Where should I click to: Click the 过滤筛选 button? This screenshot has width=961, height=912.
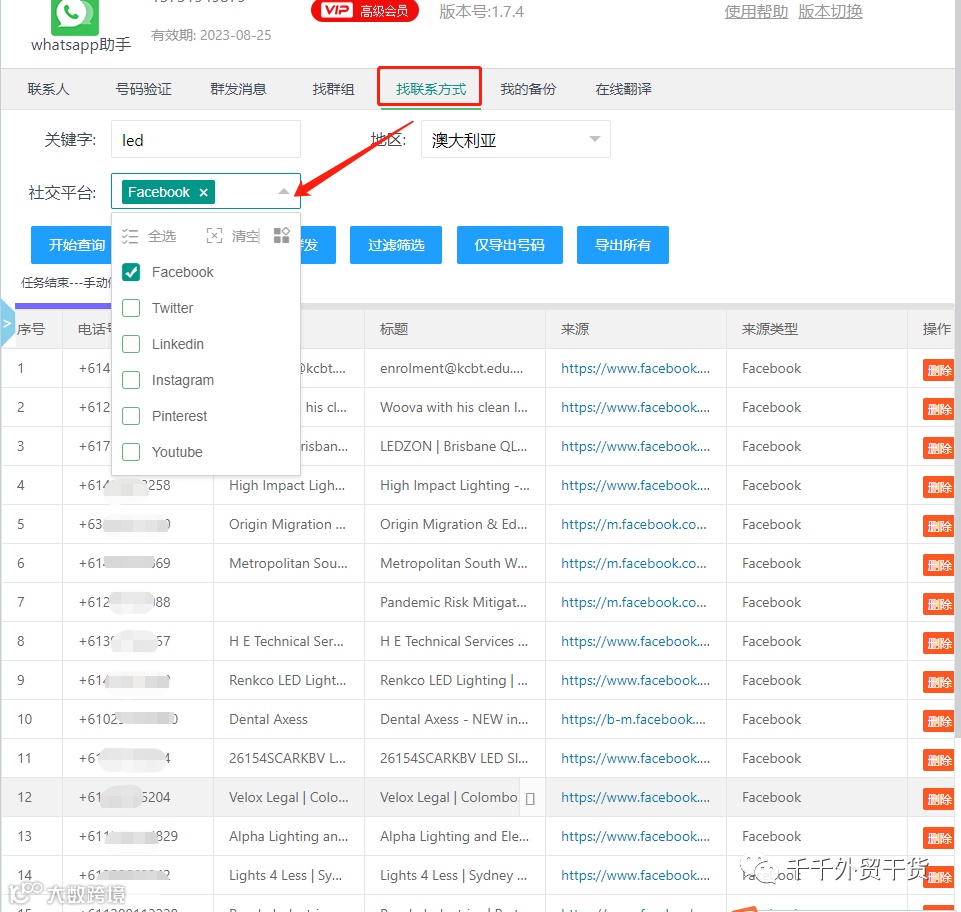tap(396, 245)
